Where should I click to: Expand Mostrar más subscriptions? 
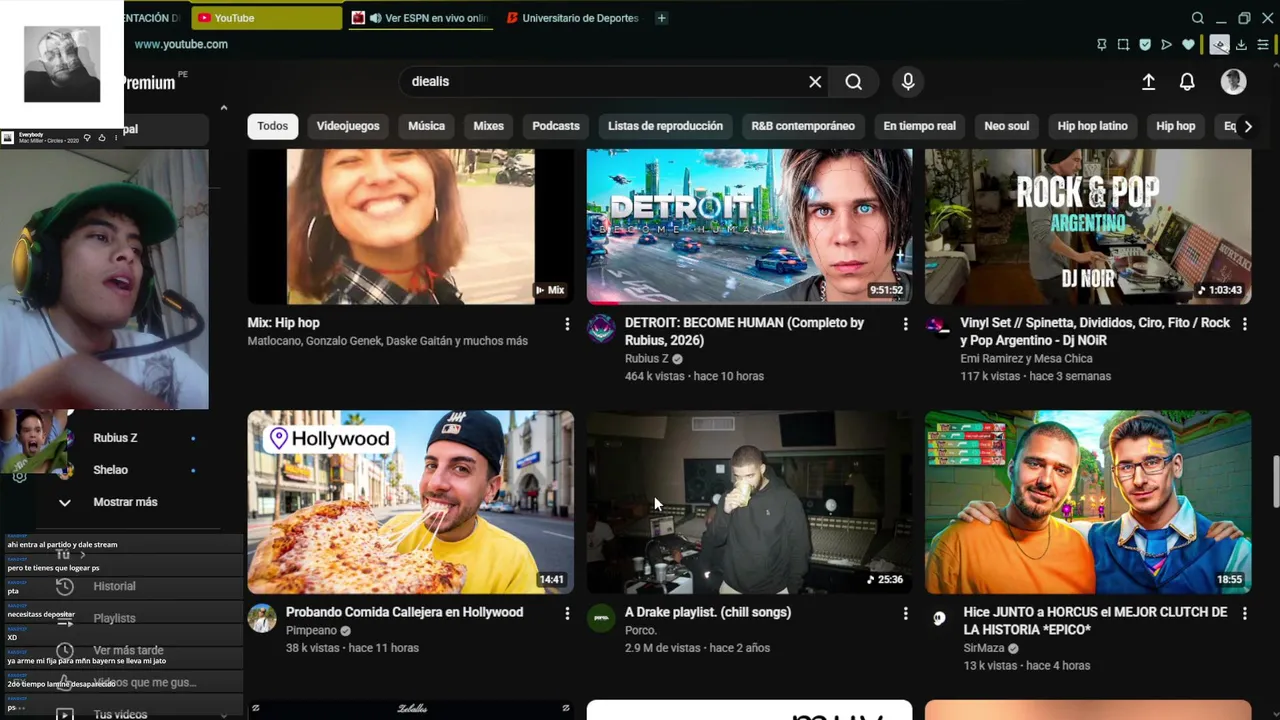tap(125, 502)
